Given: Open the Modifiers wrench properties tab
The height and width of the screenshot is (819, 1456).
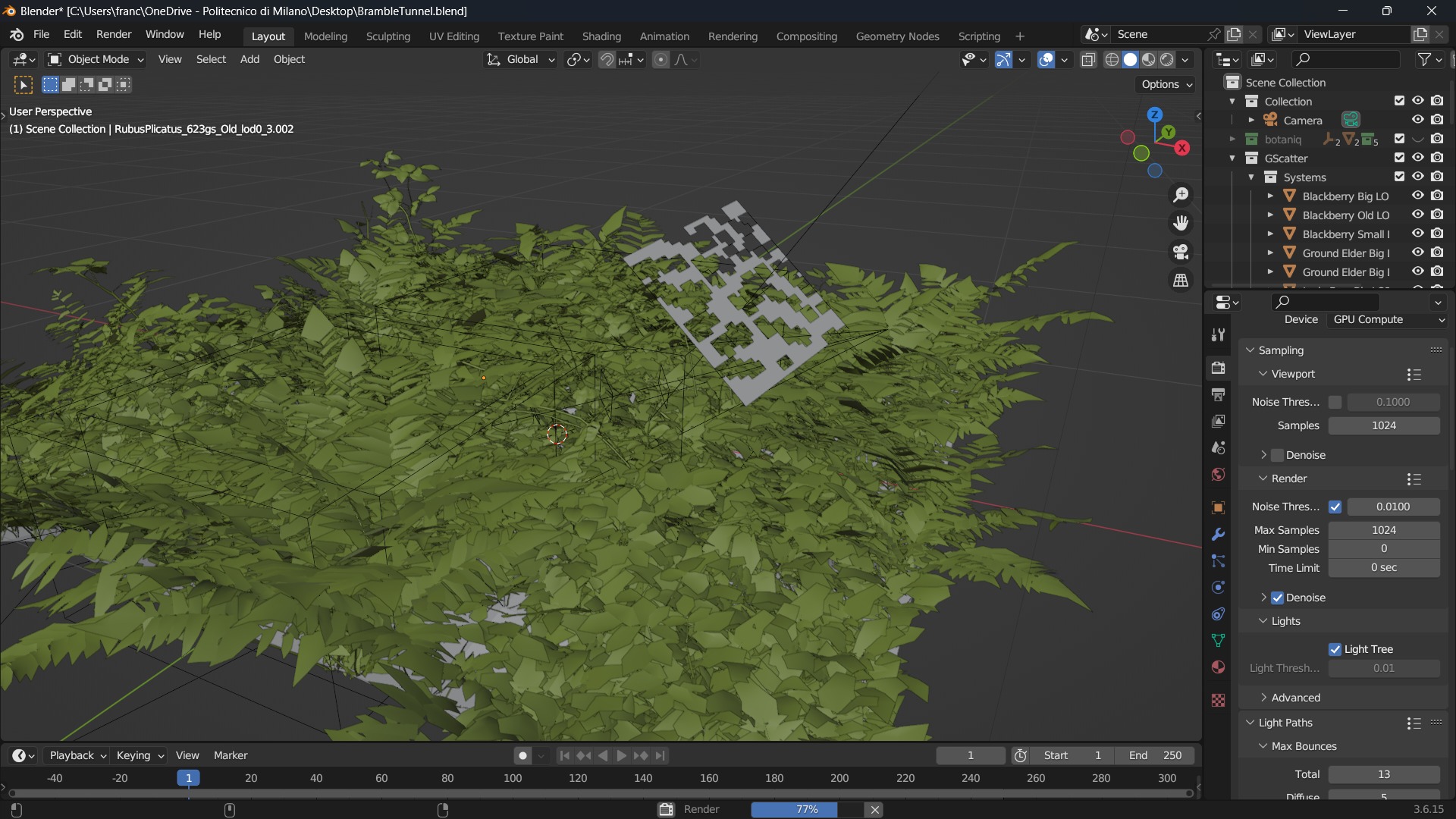Looking at the screenshot, I should click(x=1218, y=535).
